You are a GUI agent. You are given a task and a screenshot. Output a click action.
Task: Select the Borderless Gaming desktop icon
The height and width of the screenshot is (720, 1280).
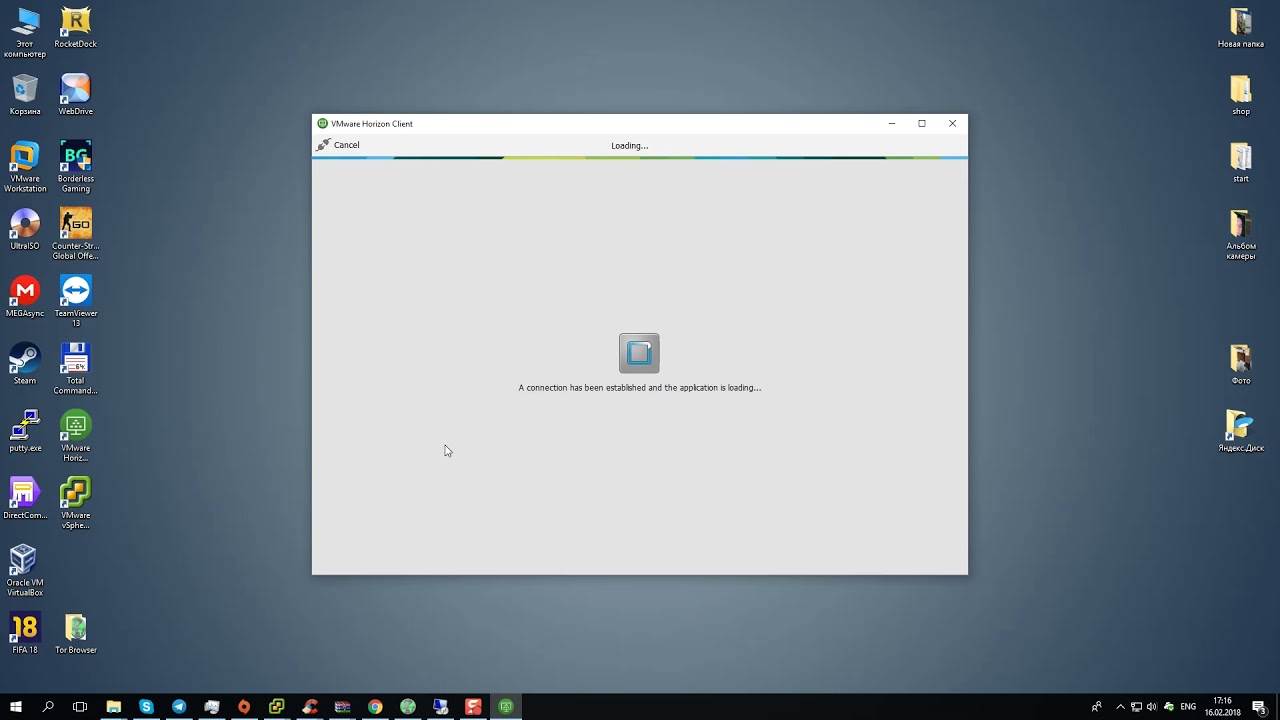[75, 167]
